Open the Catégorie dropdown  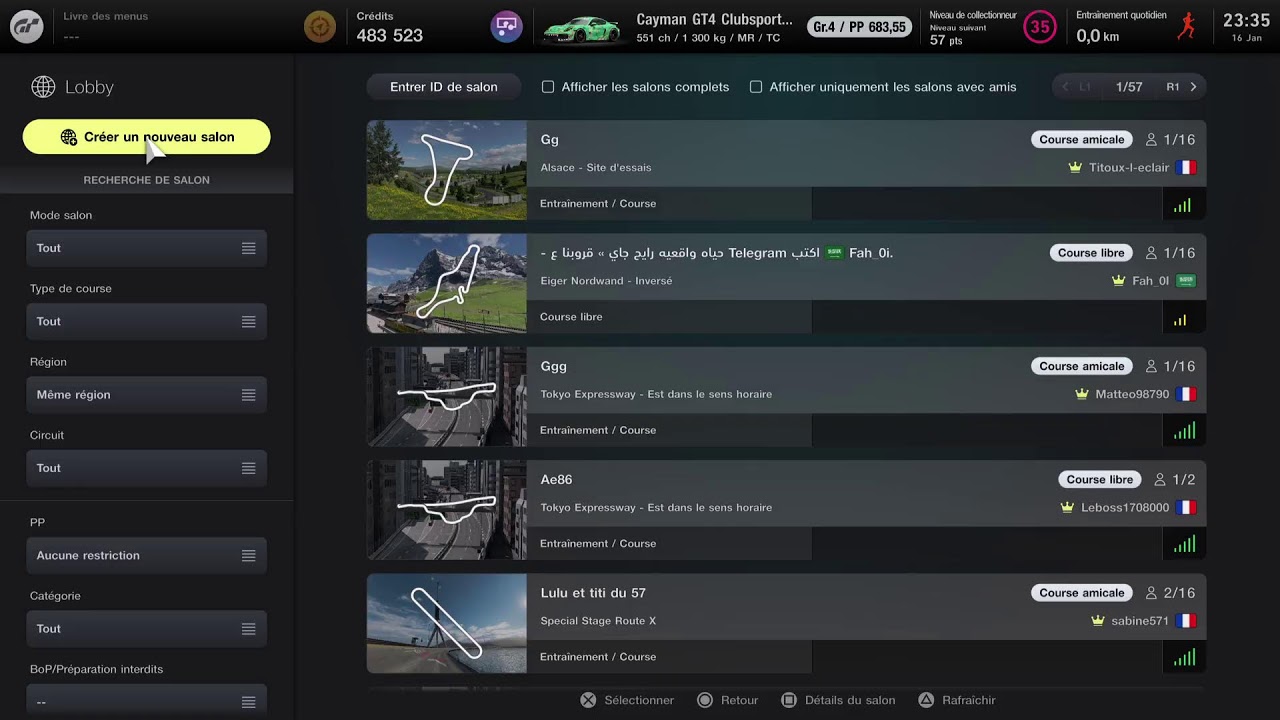146,629
